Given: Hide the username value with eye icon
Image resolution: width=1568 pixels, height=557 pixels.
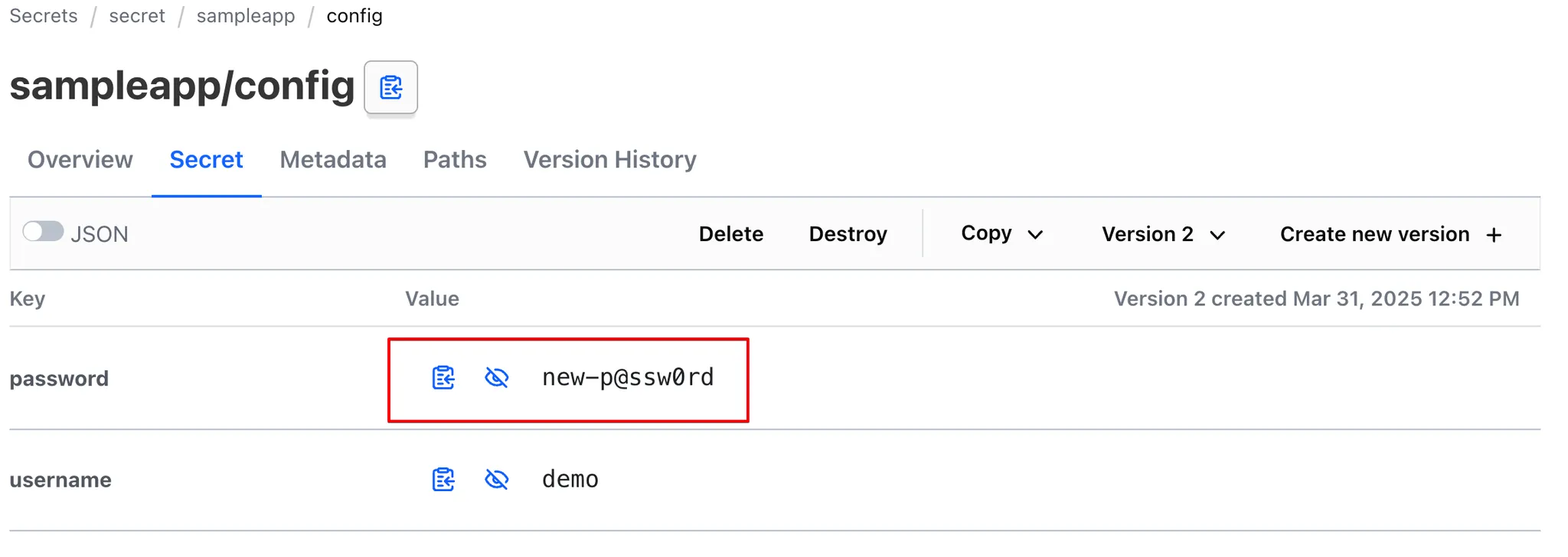Looking at the screenshot, I should [497, 480].
